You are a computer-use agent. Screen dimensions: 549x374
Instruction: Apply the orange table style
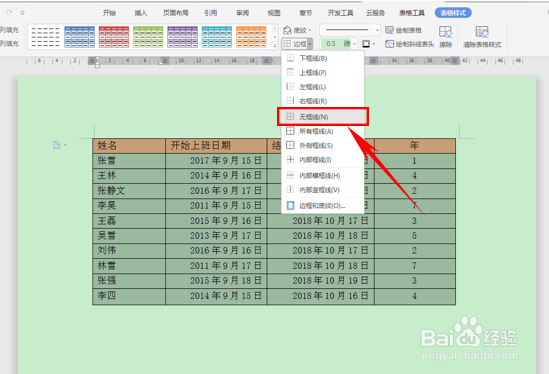point(251,37)
